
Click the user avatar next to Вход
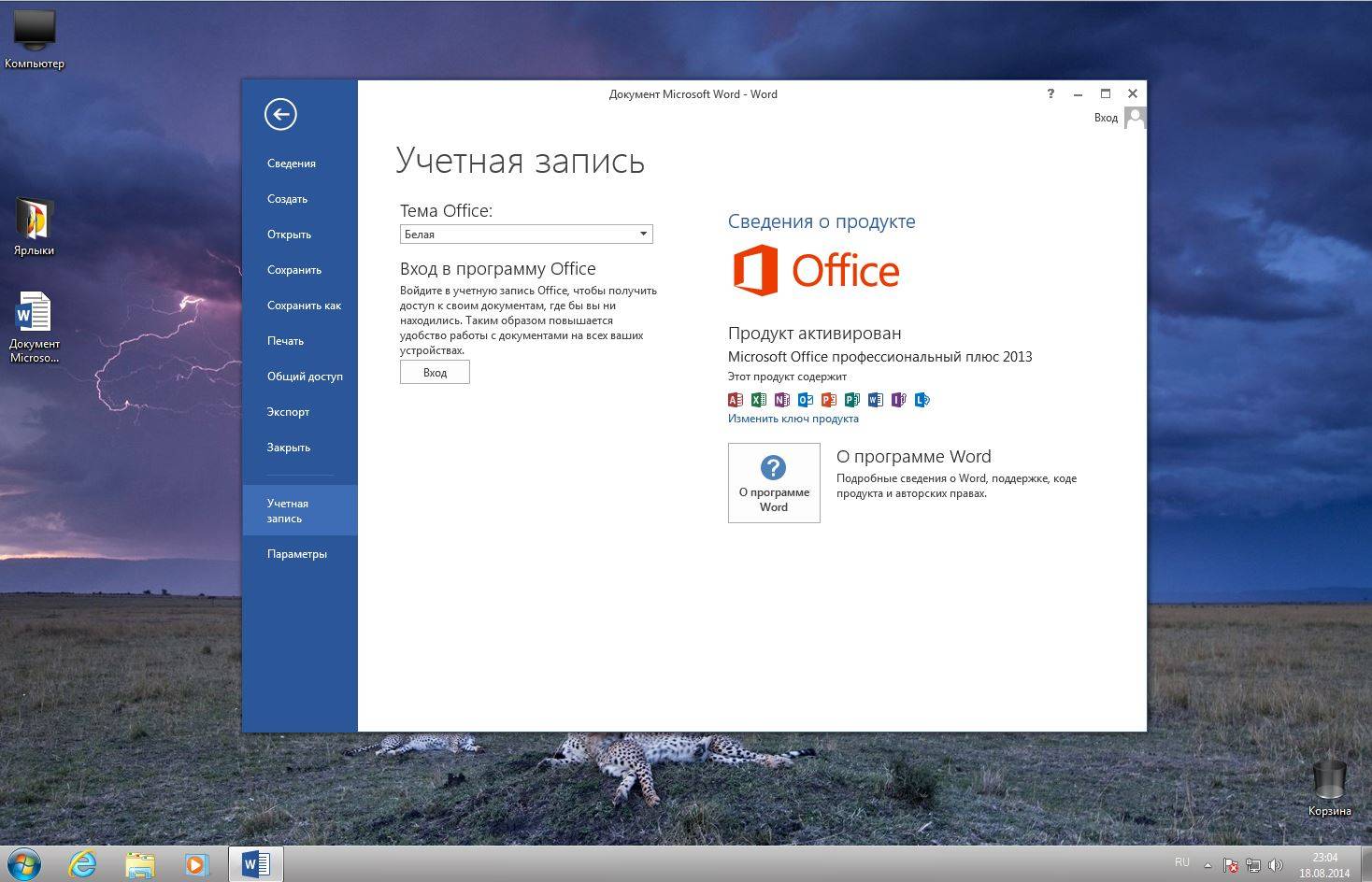pos(1135,118)
